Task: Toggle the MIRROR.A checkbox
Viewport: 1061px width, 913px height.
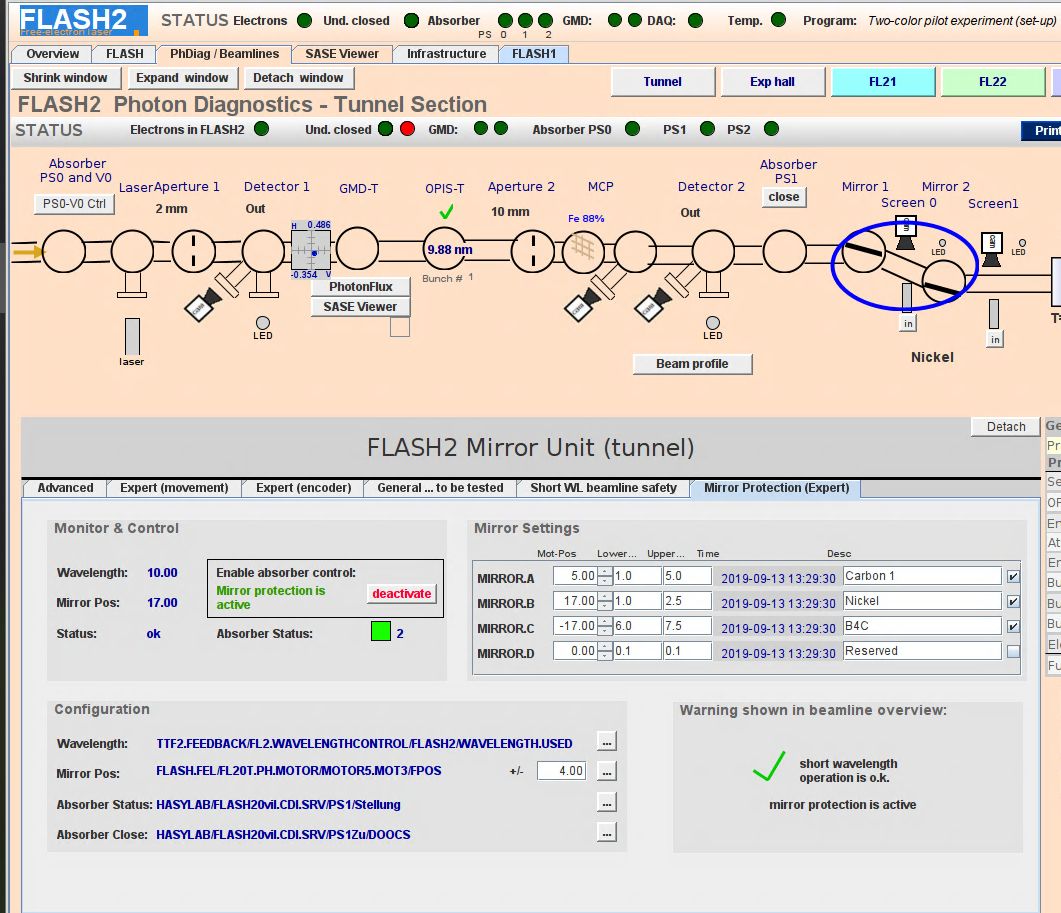Action: point(1012,577)
